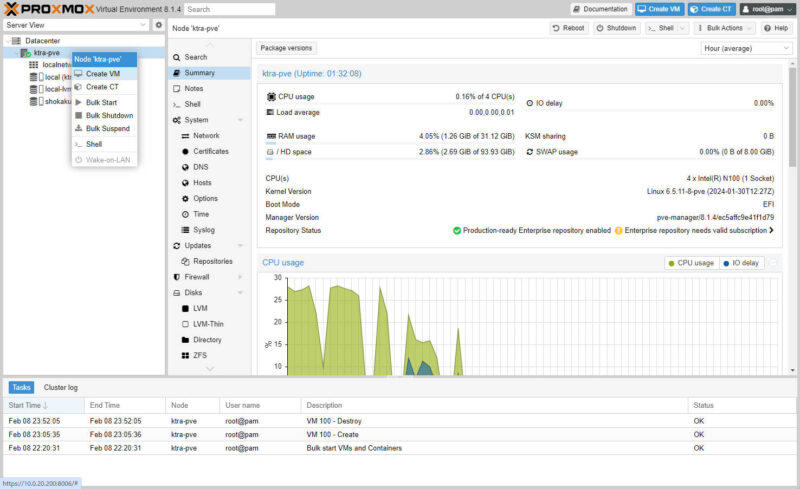
Task: Sort by the Start Time column header
Action: (x=43, y=405)
